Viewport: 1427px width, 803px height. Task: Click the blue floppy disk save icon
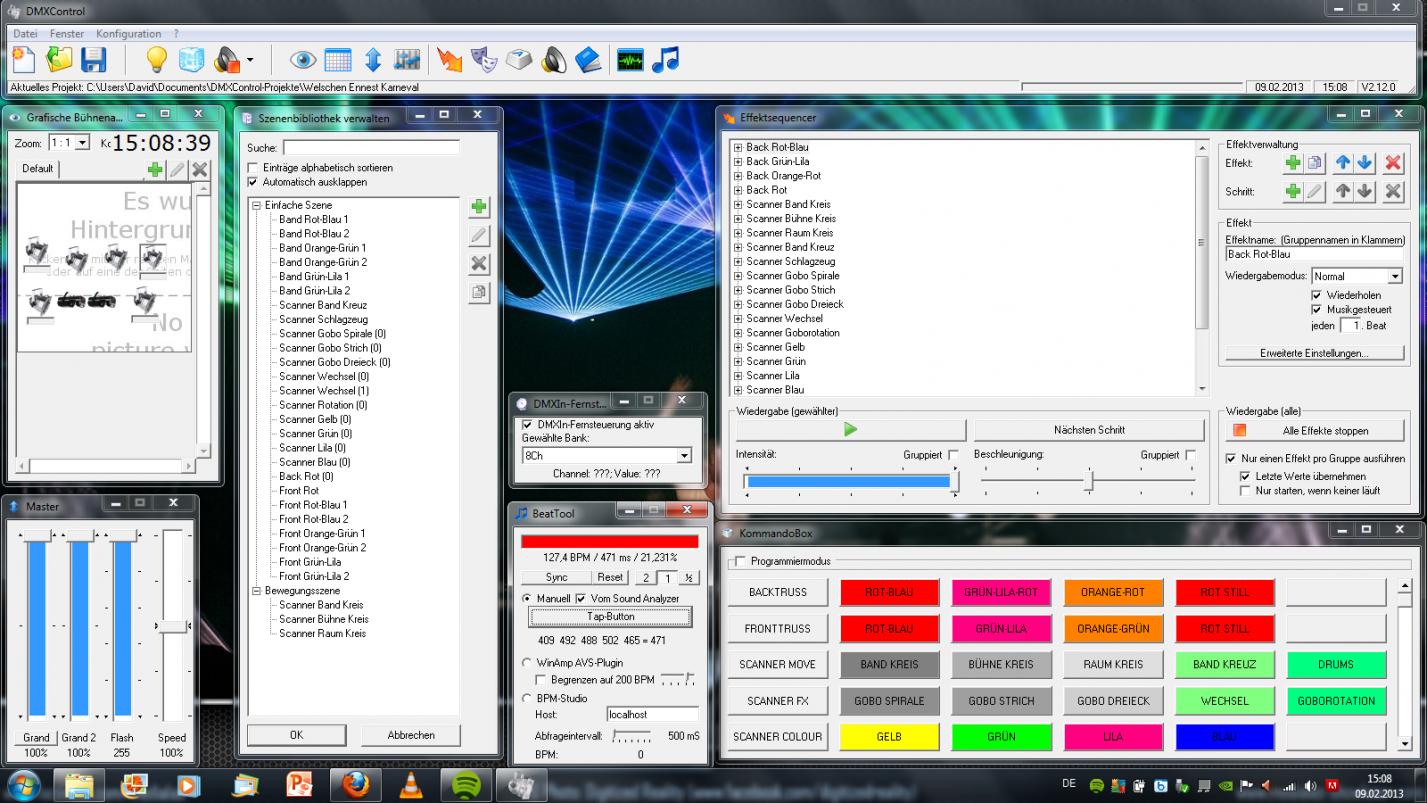[x=93, y=60]
